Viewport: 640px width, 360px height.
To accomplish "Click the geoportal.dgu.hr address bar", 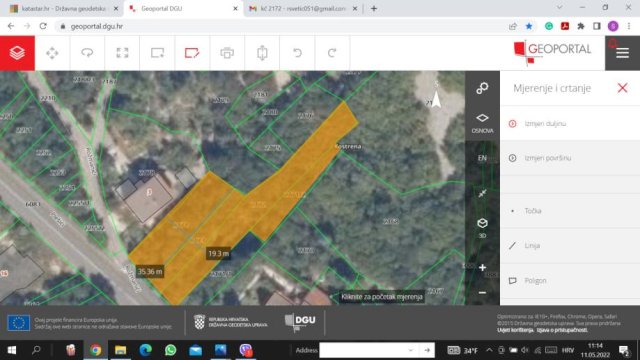I will click(282, 26).
